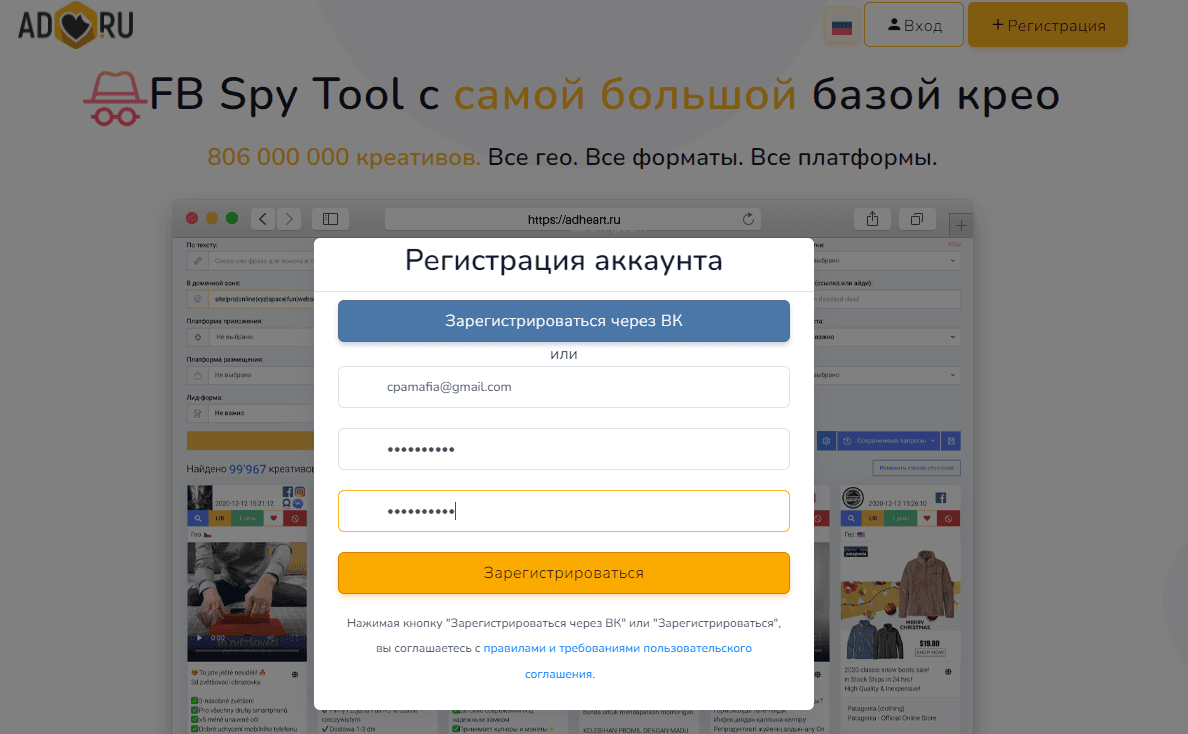Click the red block icon on the Patagonia ad card
Image resolution: width=1188 pixels, height=734 pixels.
(949, 518)
